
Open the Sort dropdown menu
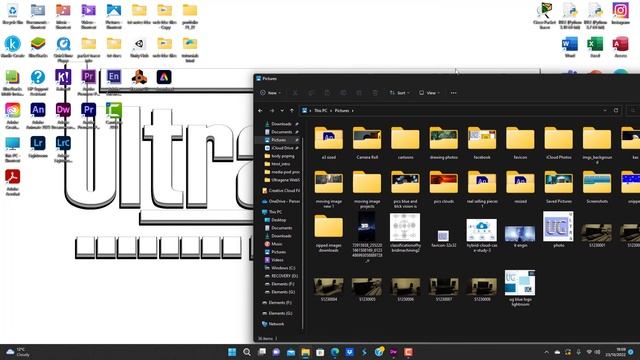click(x=400, y=93)
